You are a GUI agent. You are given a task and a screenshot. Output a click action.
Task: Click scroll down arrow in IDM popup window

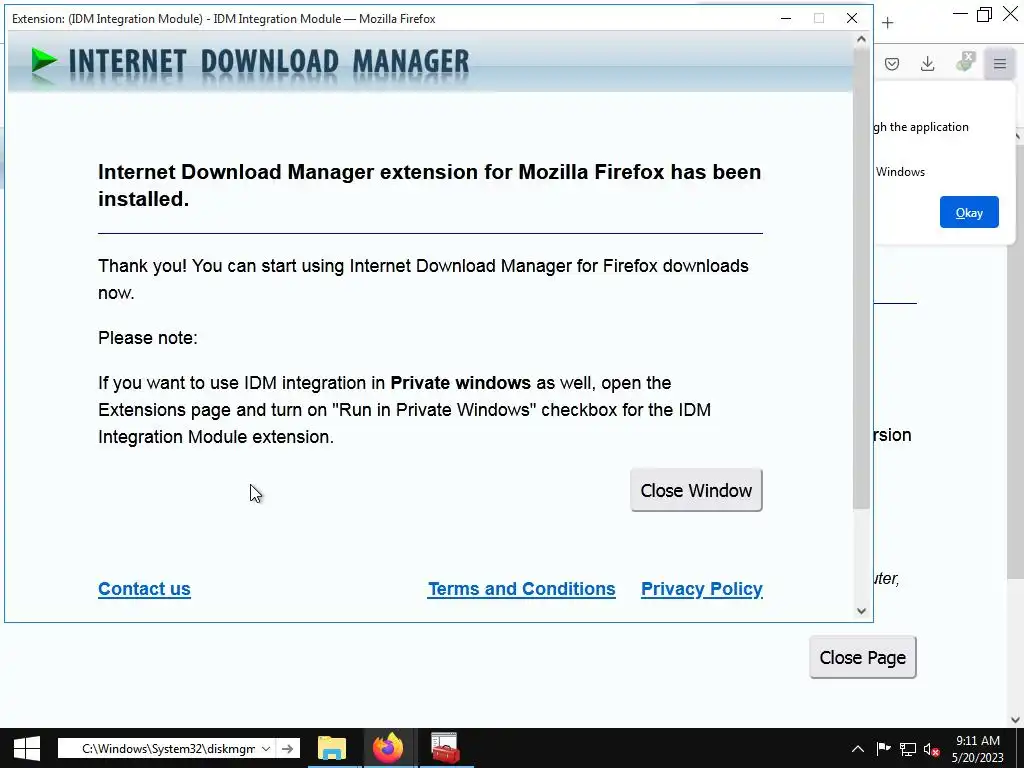[861, 611]
